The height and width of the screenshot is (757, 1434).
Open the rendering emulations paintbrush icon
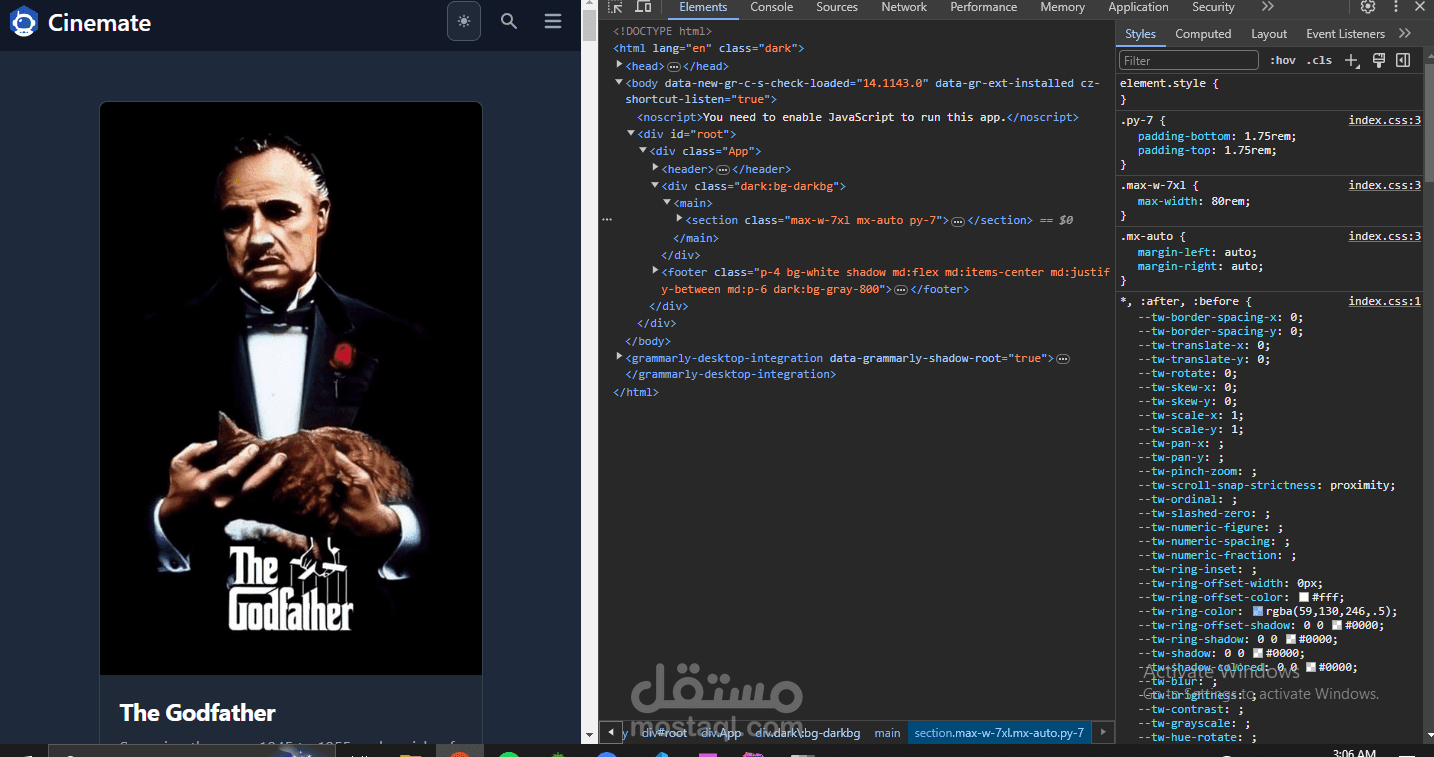click(1378, 60)
